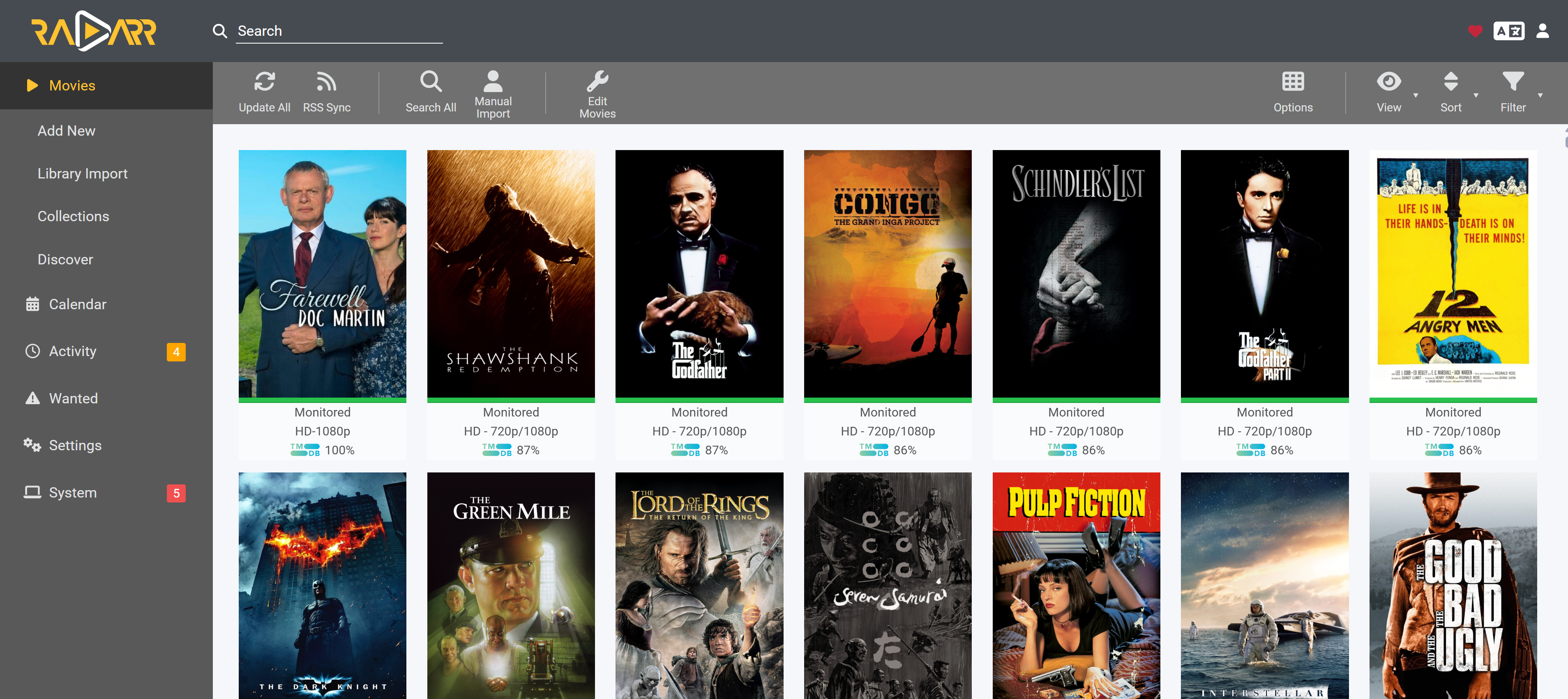Open the Calendar sidebar section
1568x699 pixels.
point(77,304)
